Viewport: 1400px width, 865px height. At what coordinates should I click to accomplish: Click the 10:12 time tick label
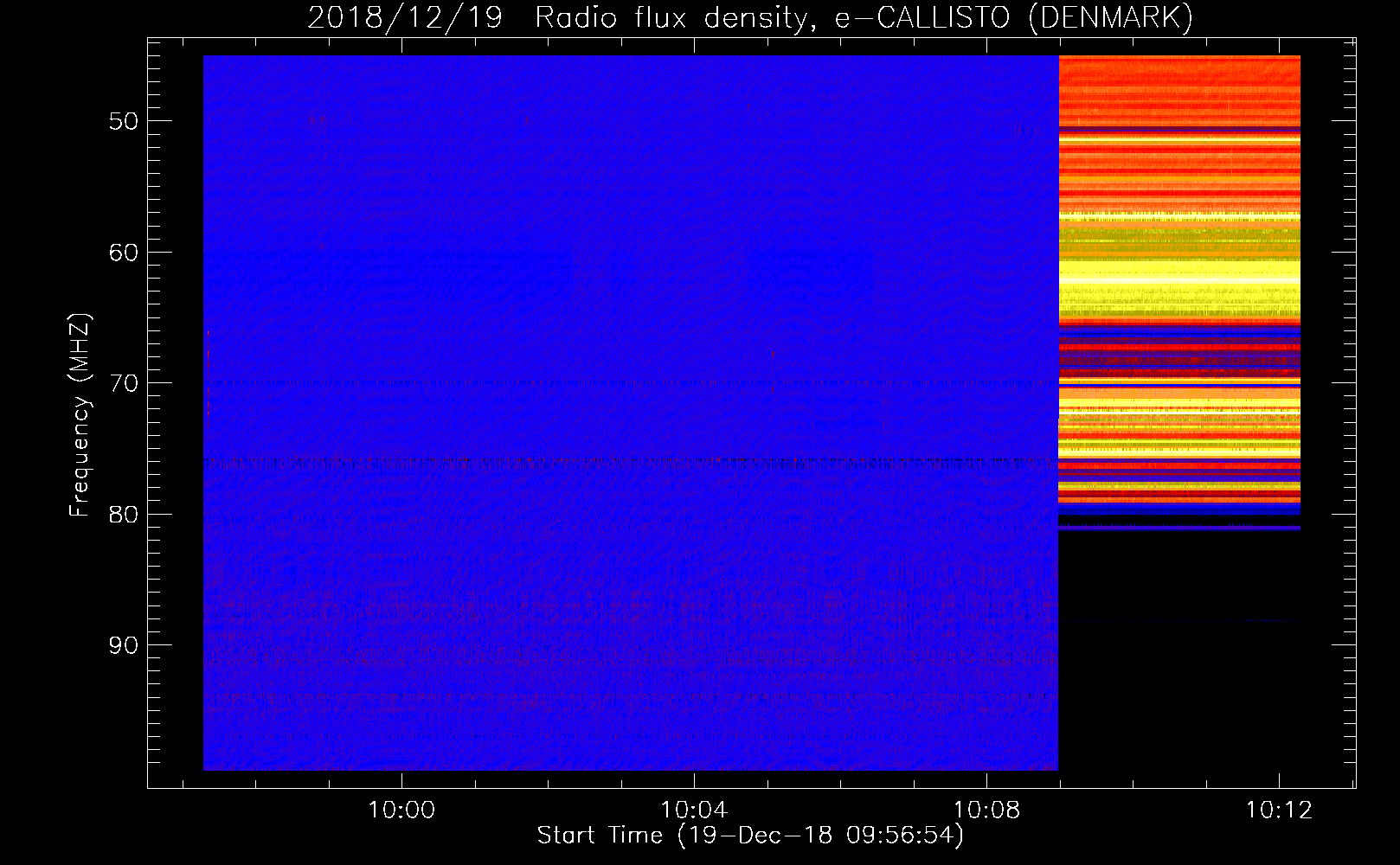pos(1279,811)
